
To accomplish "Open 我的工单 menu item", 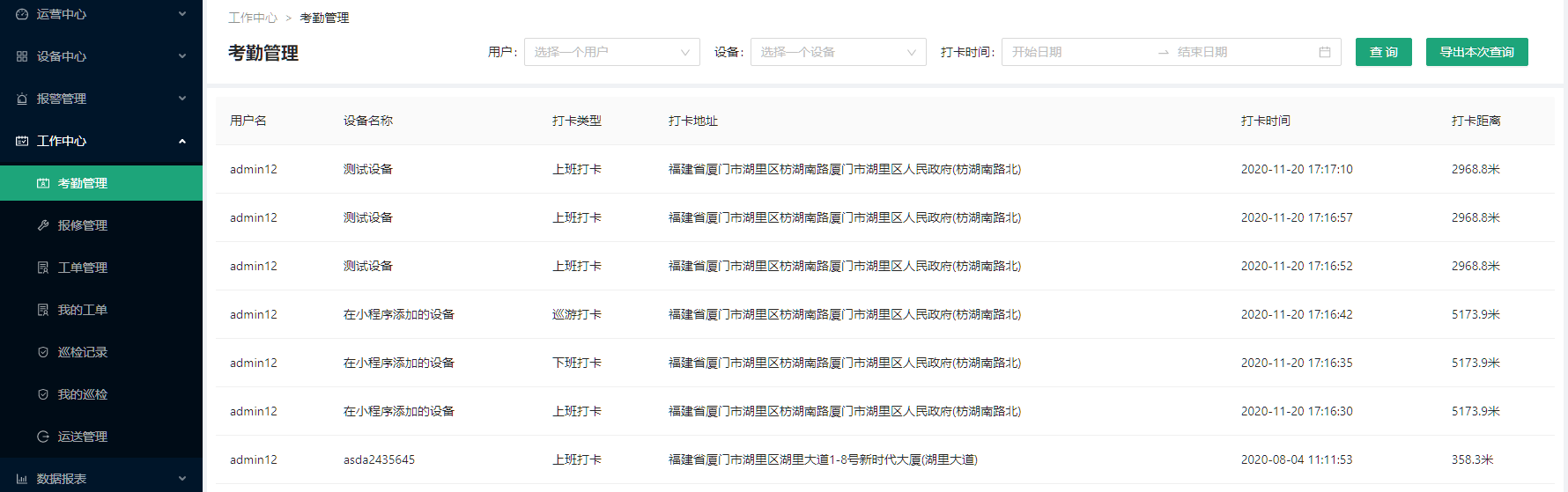I will (83, 310).
